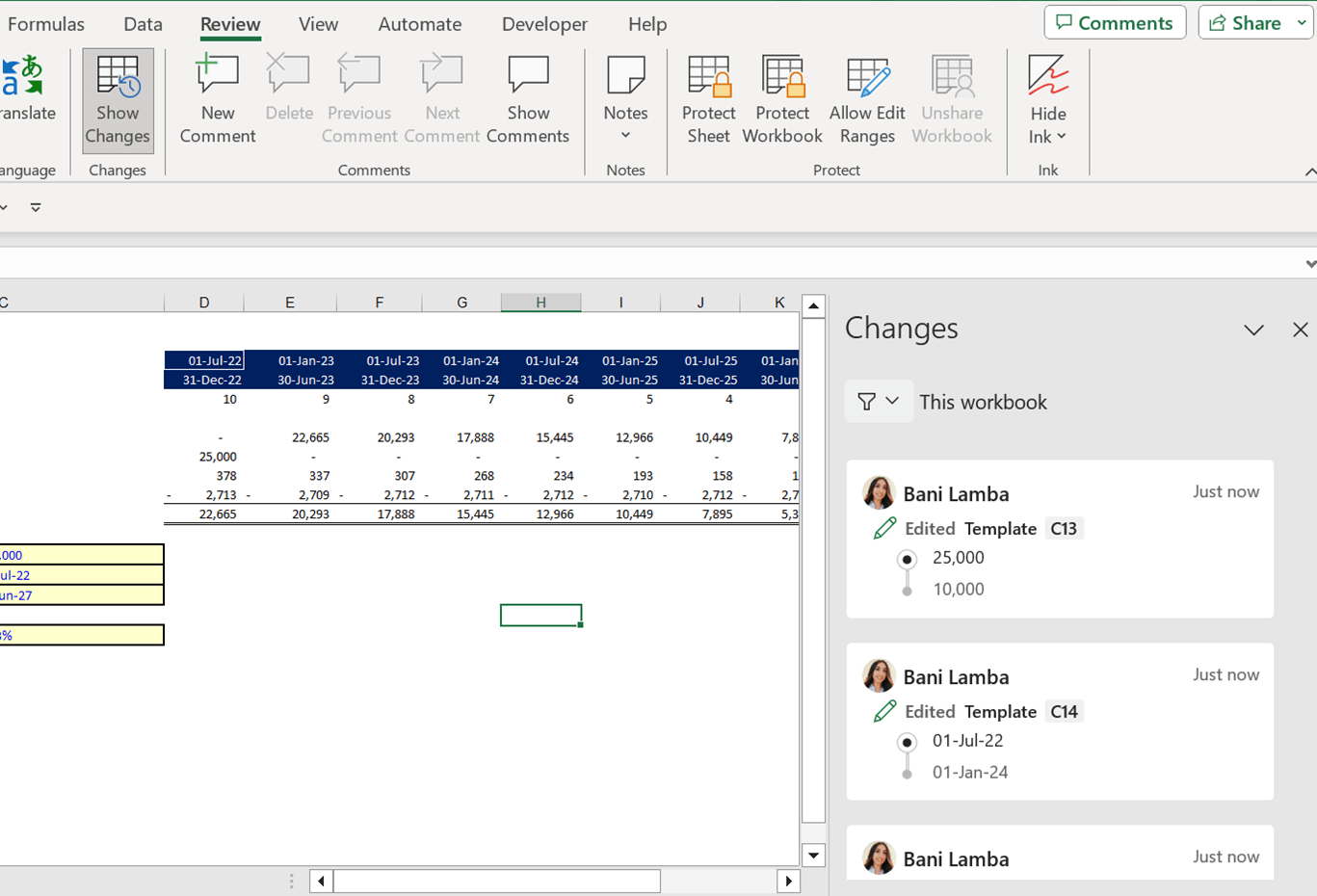Switch to the View tab

coord(318,24)
